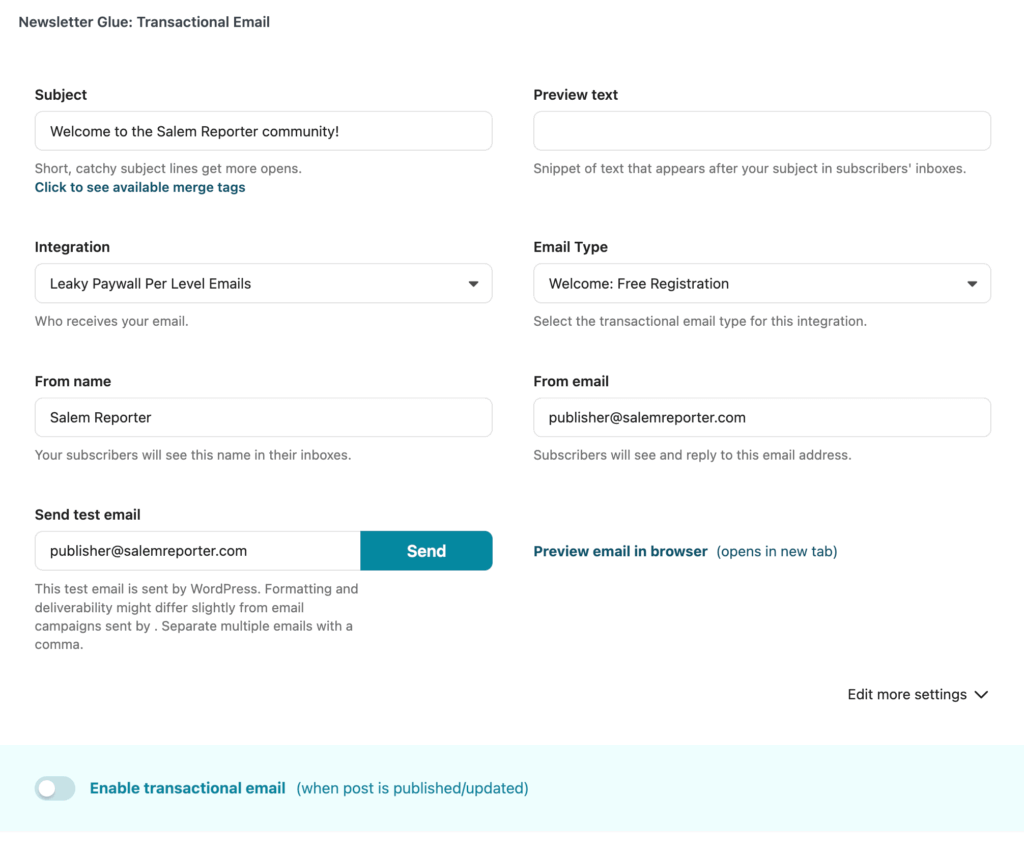
Task: Open the Welcome: Free Registration dropdown
Action: point(750,284)
